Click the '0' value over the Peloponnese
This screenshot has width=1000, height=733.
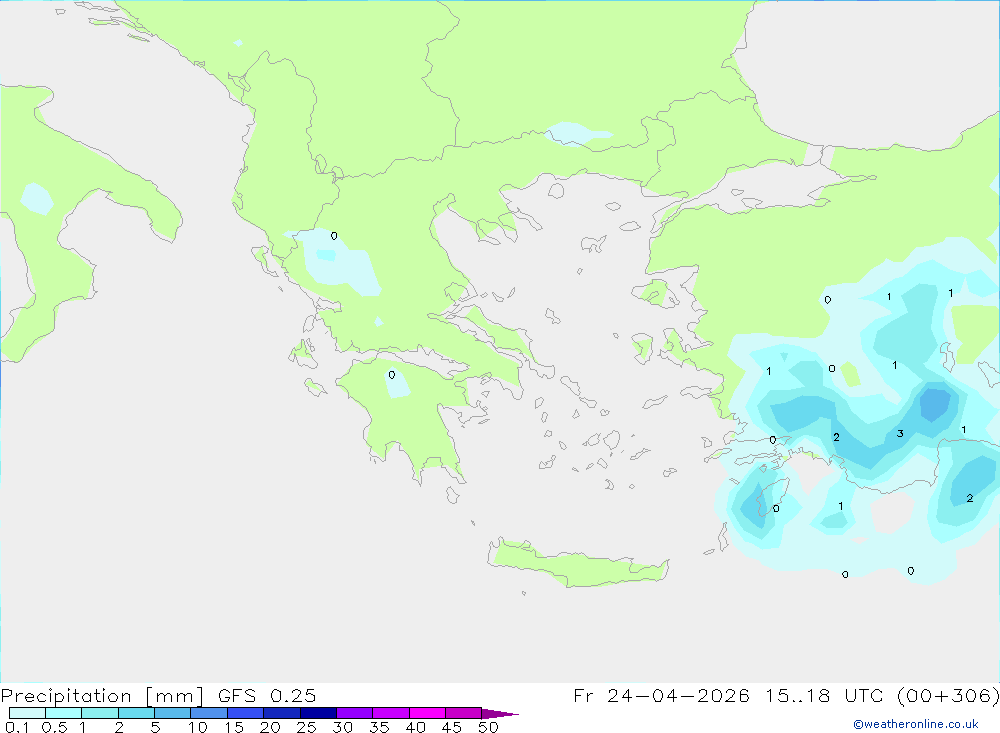[392, 375]
